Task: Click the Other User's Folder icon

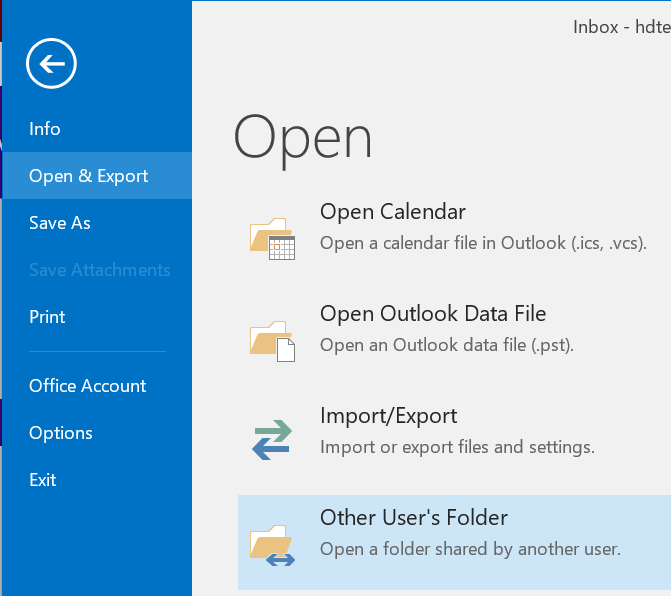Action: 273,545
